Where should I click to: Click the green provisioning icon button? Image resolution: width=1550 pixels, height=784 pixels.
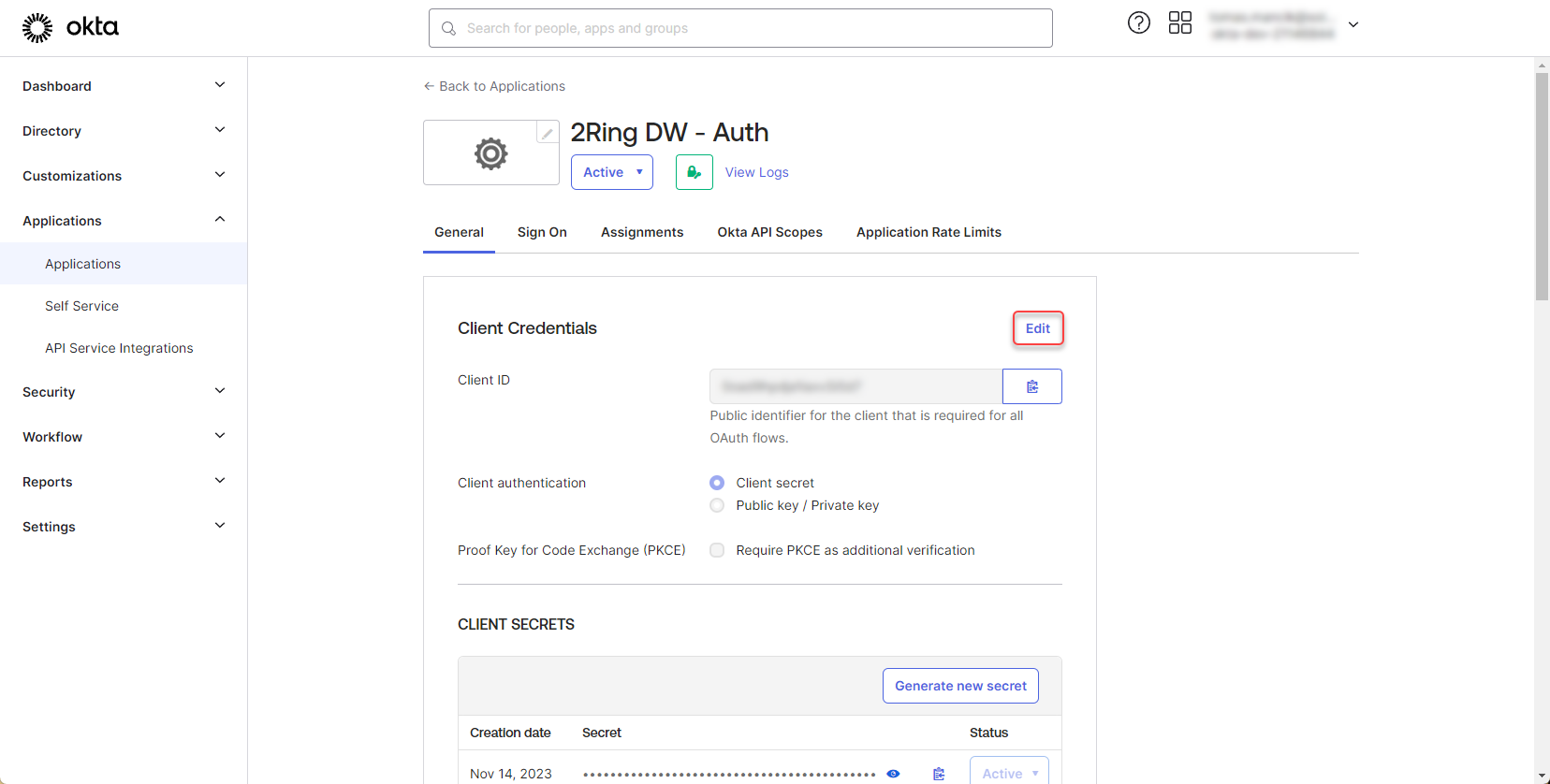point(694,172)
